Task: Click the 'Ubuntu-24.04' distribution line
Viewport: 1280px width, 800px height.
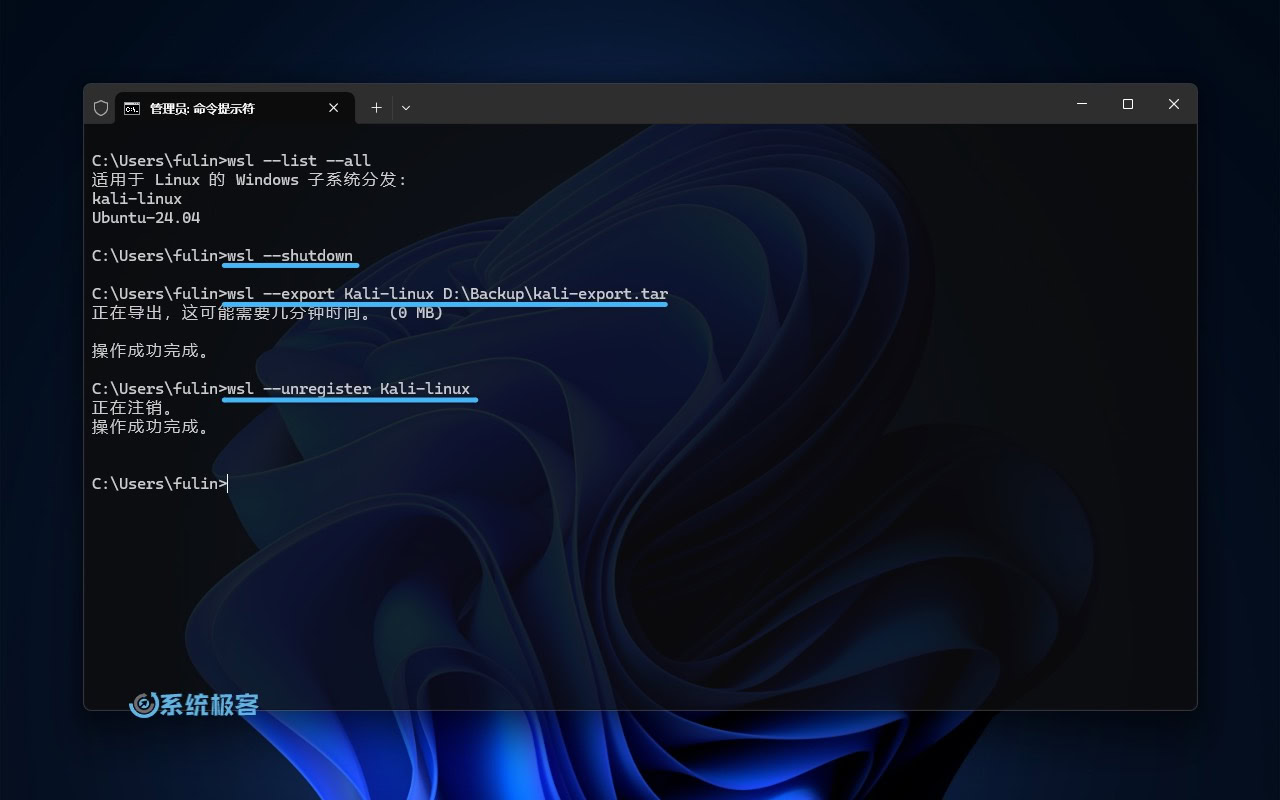Action: 146,218
